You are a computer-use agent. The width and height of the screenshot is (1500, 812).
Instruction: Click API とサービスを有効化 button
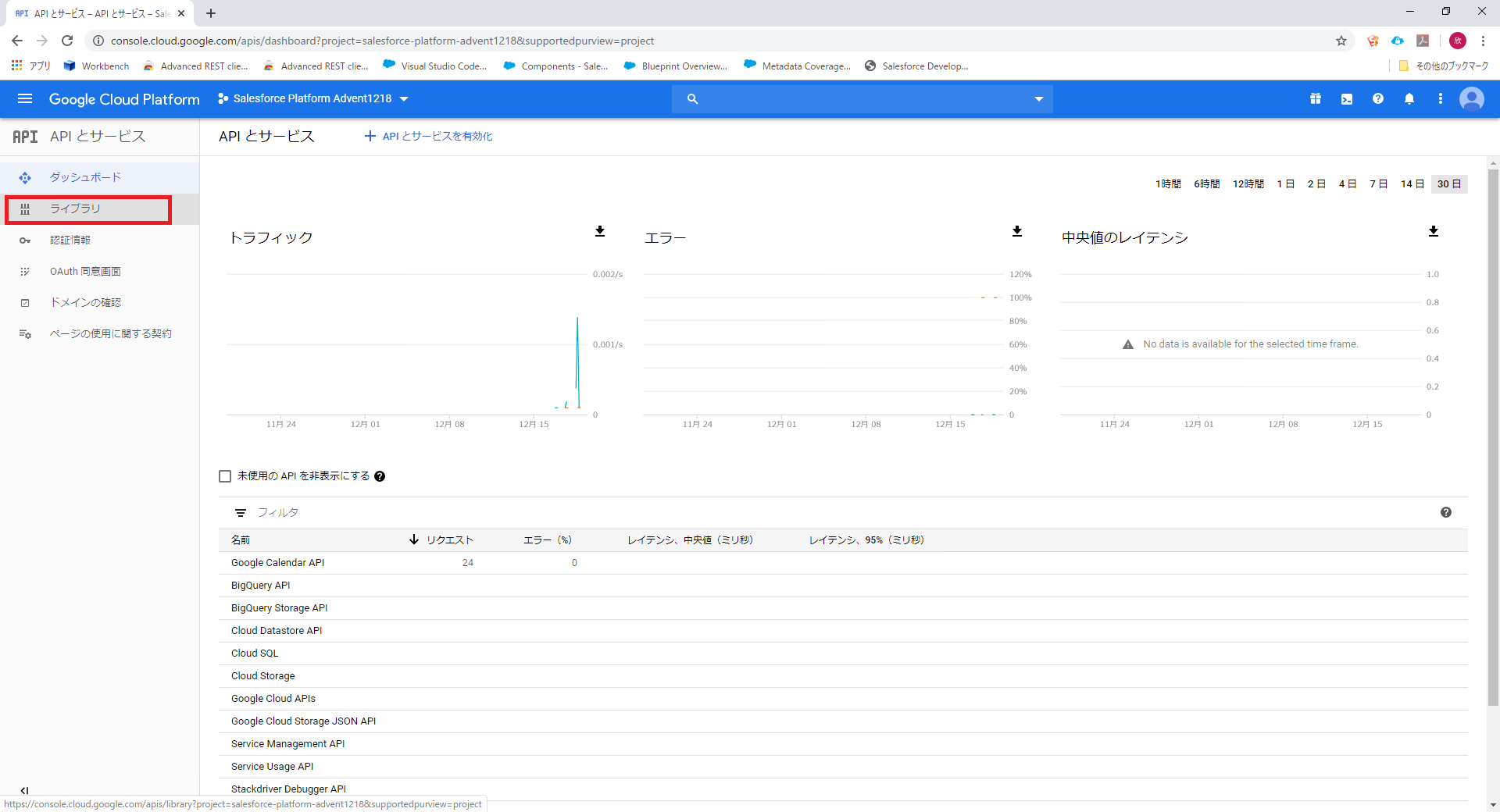click(429, 137)
